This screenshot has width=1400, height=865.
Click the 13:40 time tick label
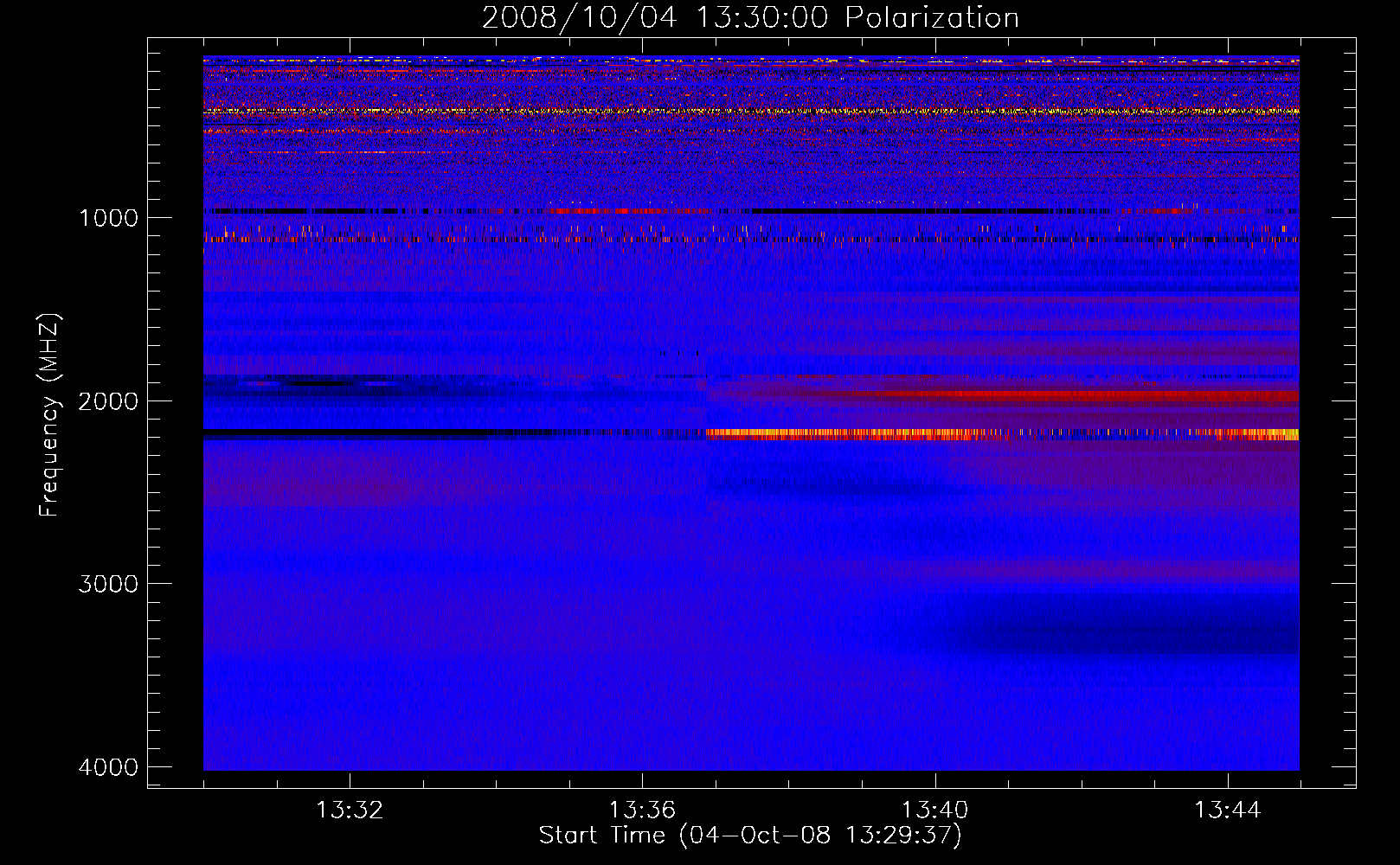pyautogui.click(x=934, y=811)
